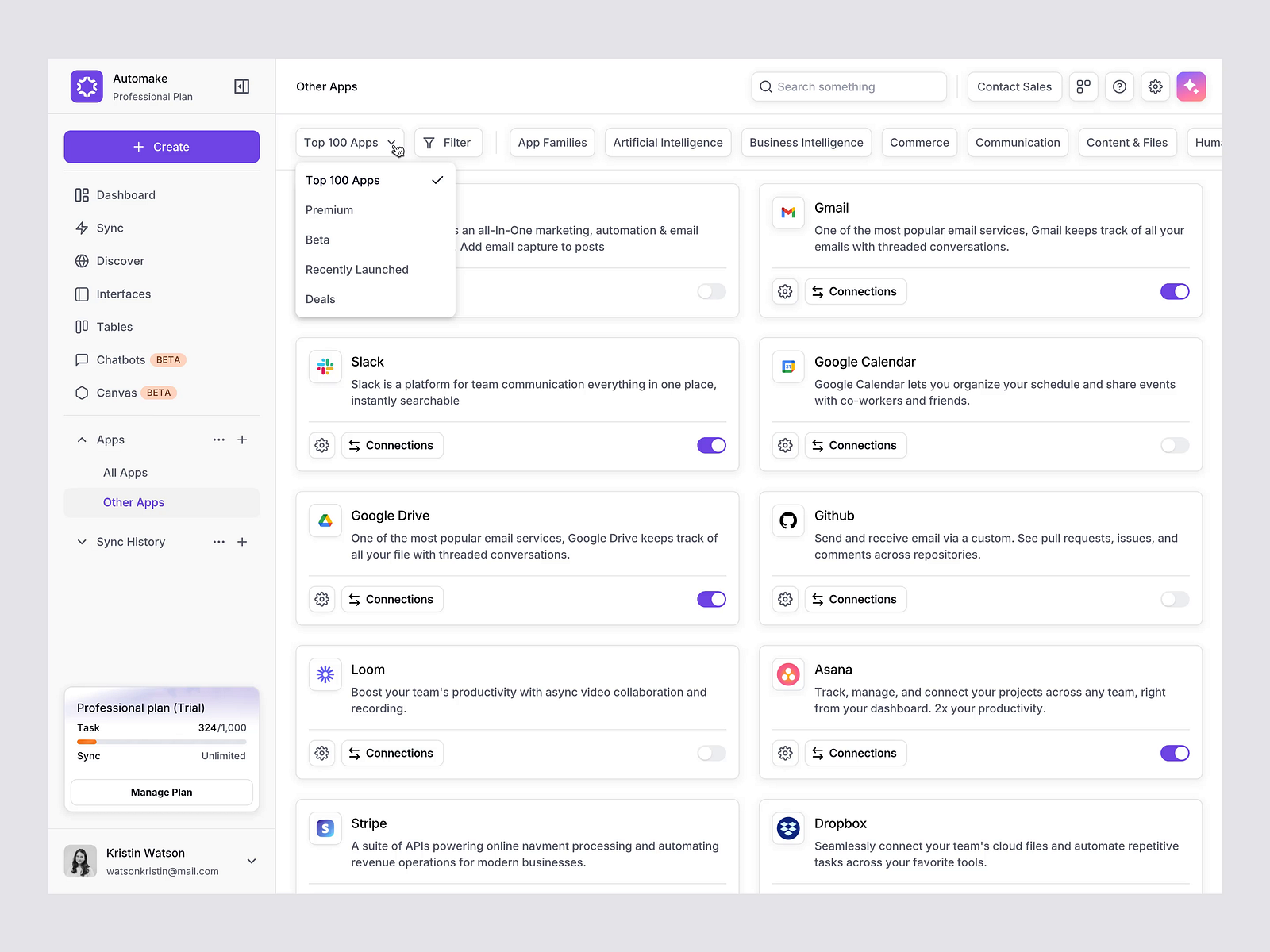This screenshot has width=1270, height=952.
Task: Click the Sync lightning icon in sidebar
Action: [x=83, y=228]
